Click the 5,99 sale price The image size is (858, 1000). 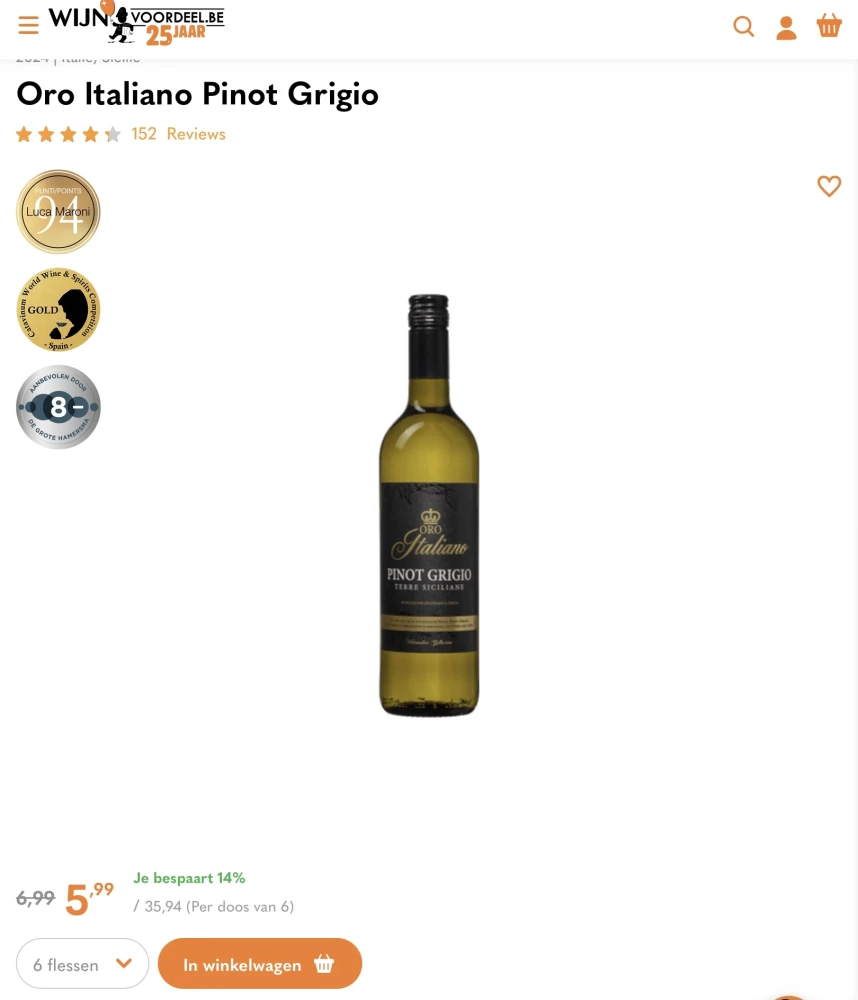click(89, 898)
